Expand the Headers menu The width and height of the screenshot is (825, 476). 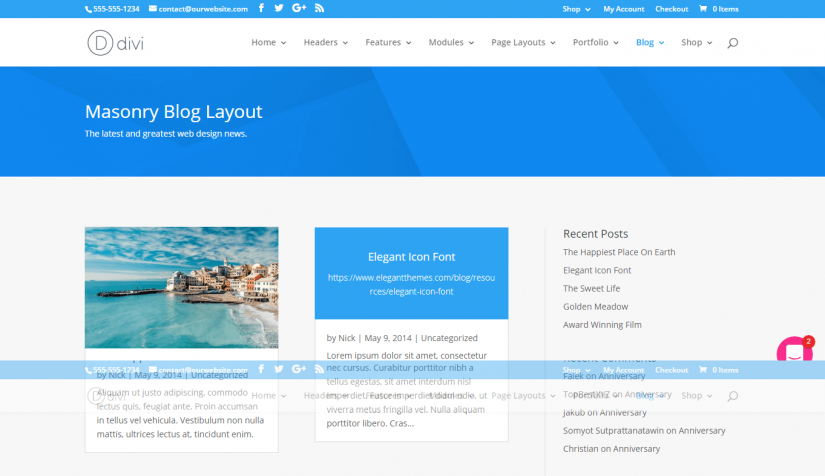[x=326, y=42]
